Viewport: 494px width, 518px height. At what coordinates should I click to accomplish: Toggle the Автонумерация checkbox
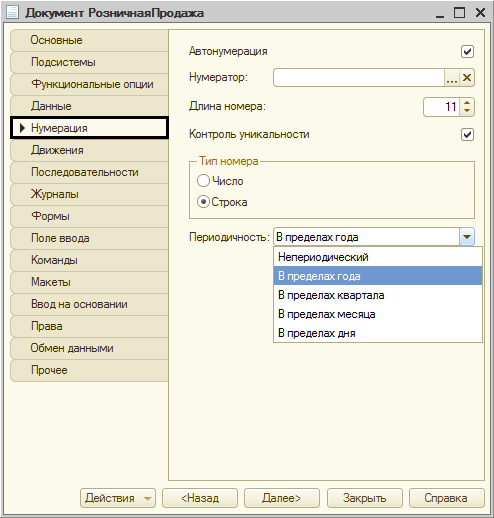click(x=467, y=52)
